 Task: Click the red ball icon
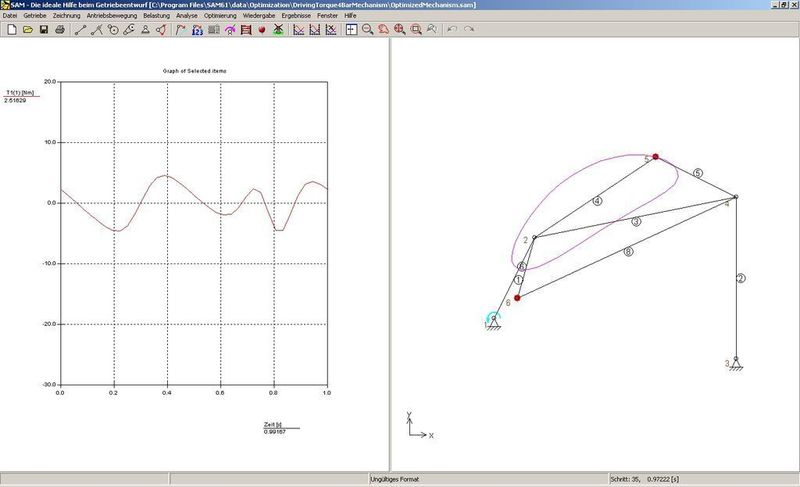262,30
